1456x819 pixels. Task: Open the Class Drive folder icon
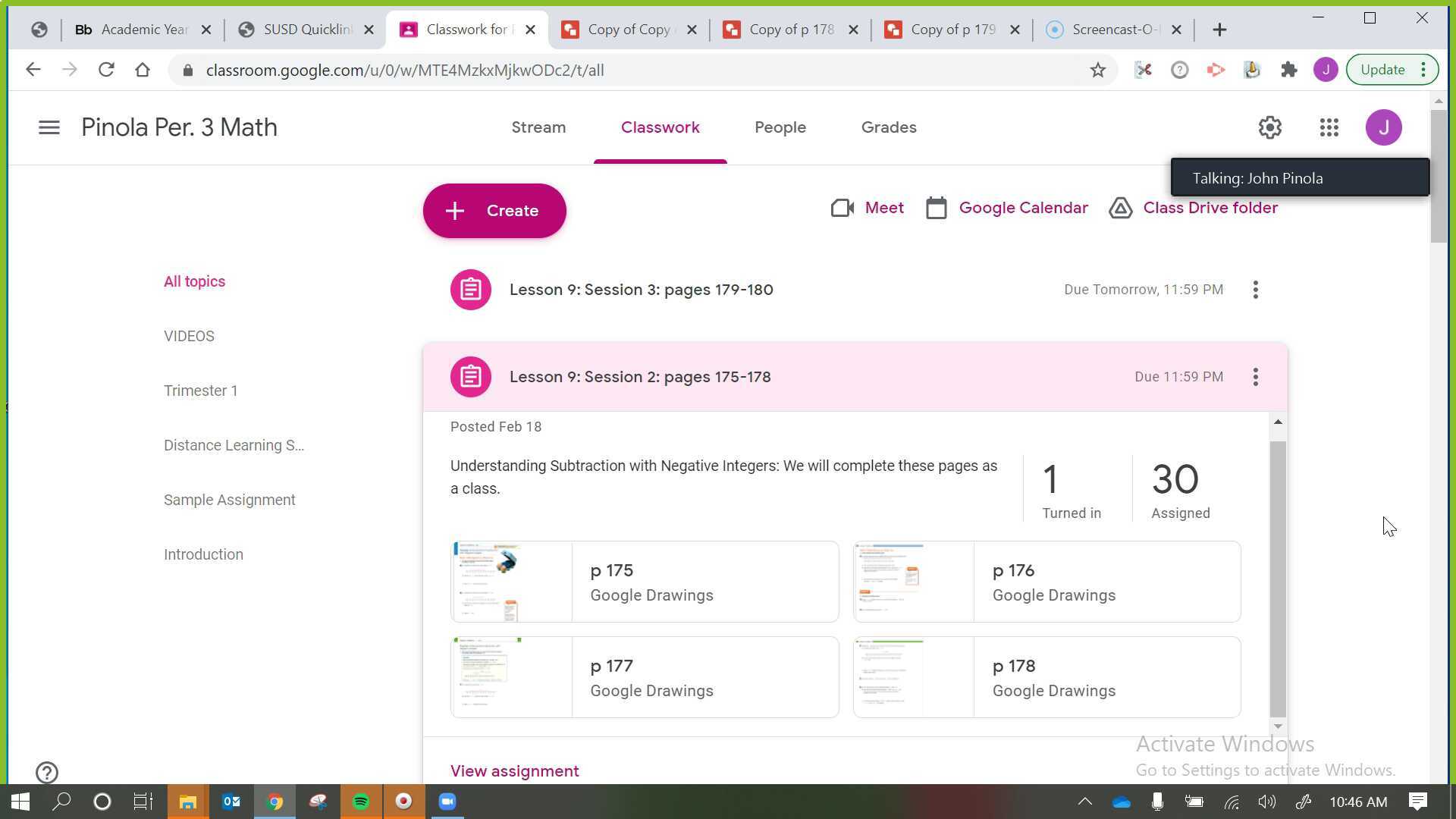pos(1121,208)
